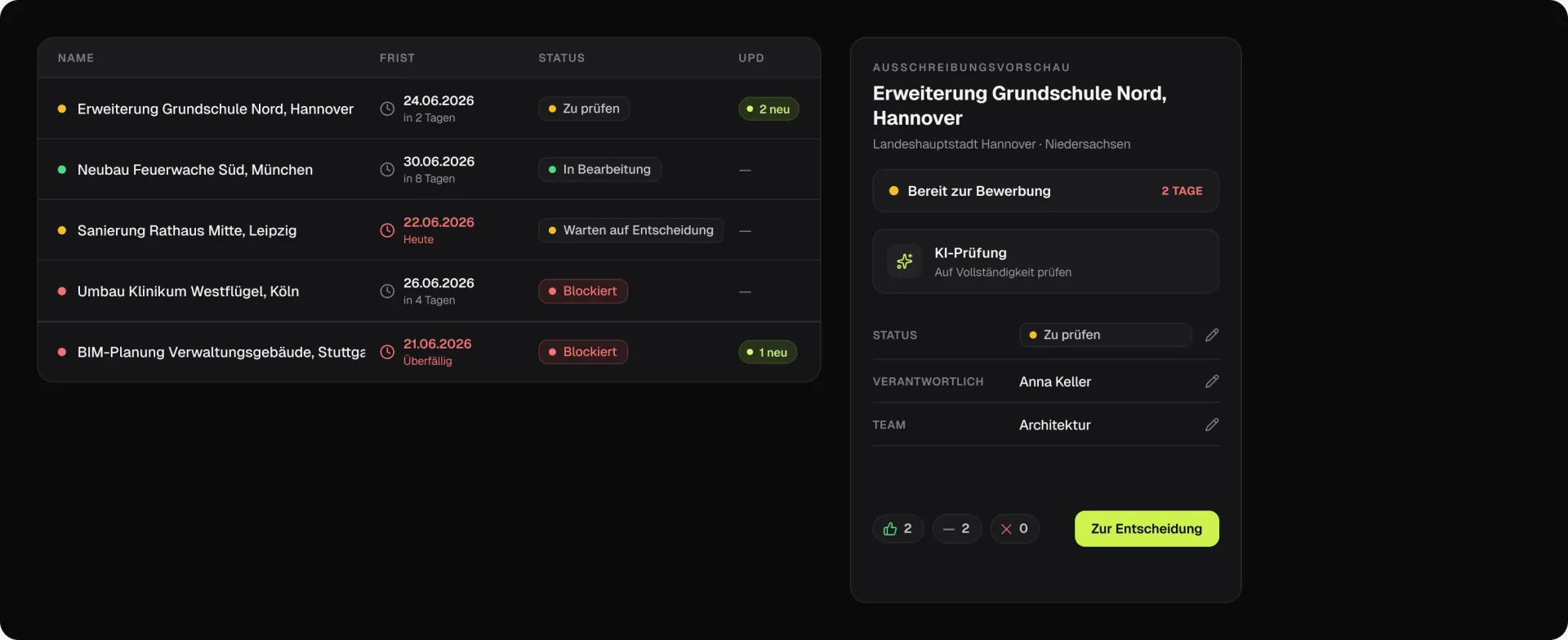Edit Verantwortlich Anna Keller with pencil icon
Viewport: 1568px width, 640px height.
(x=1212, y=381)
